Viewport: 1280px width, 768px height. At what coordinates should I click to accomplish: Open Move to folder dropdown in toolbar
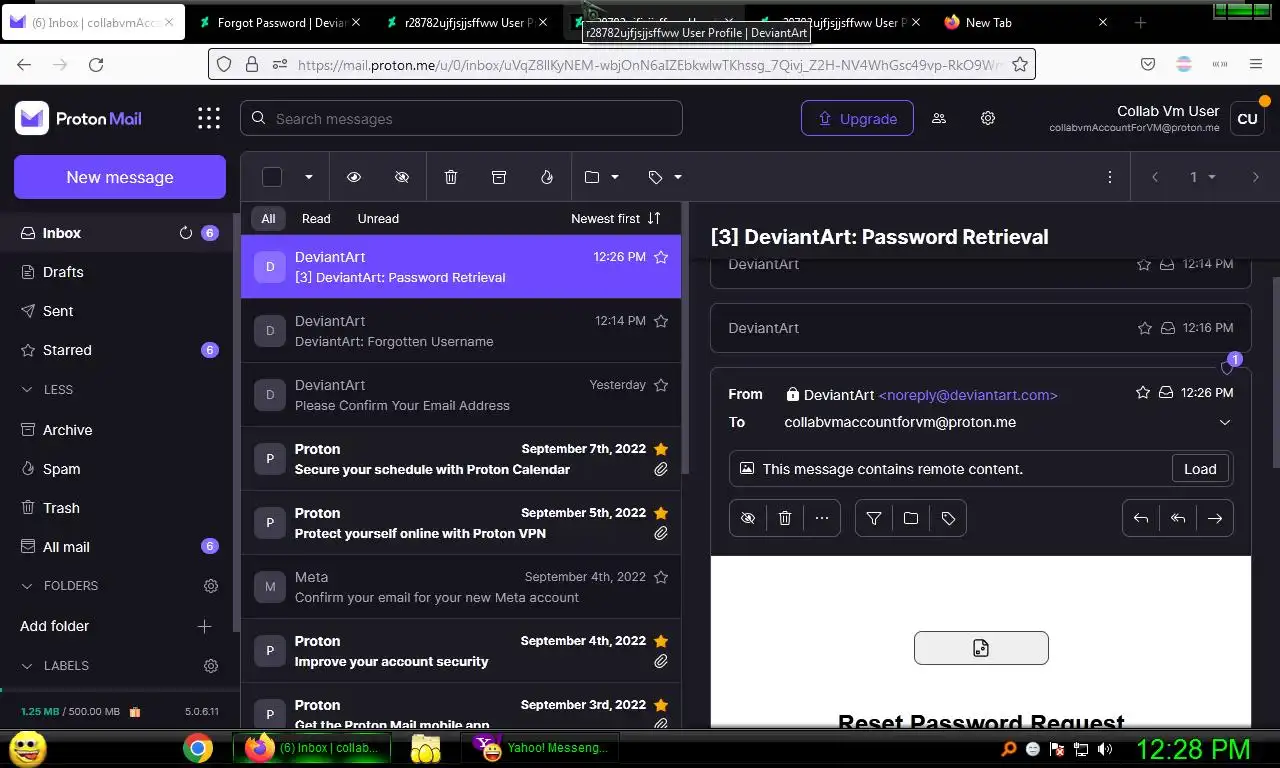tap(602, 177)
